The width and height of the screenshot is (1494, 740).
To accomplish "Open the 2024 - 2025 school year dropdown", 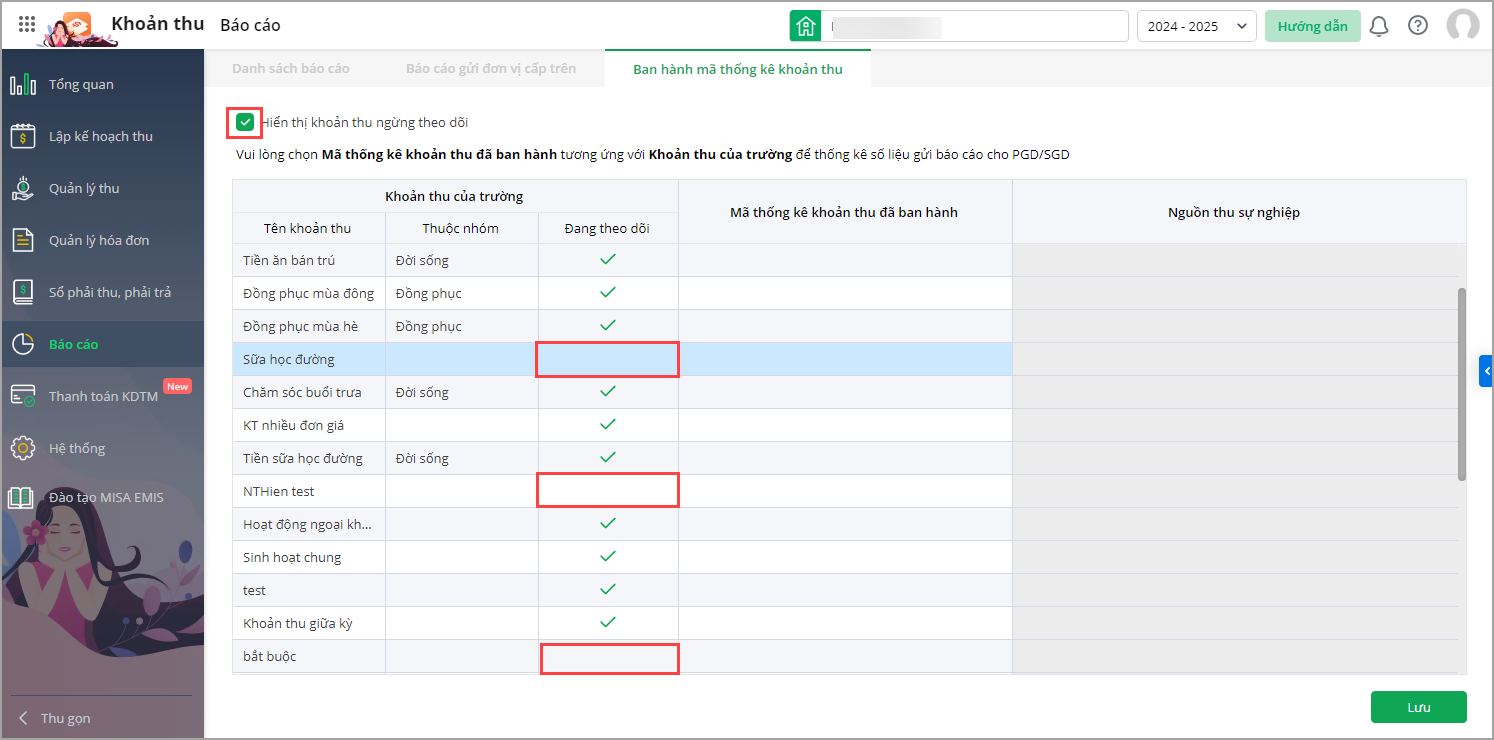I will 1197,26.
